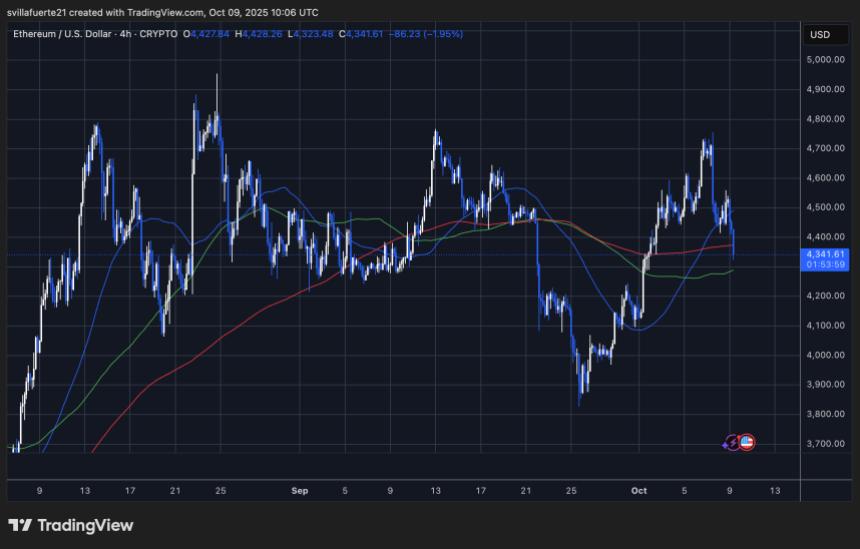Click the US flag economic event icon

[x=746, y=442]
